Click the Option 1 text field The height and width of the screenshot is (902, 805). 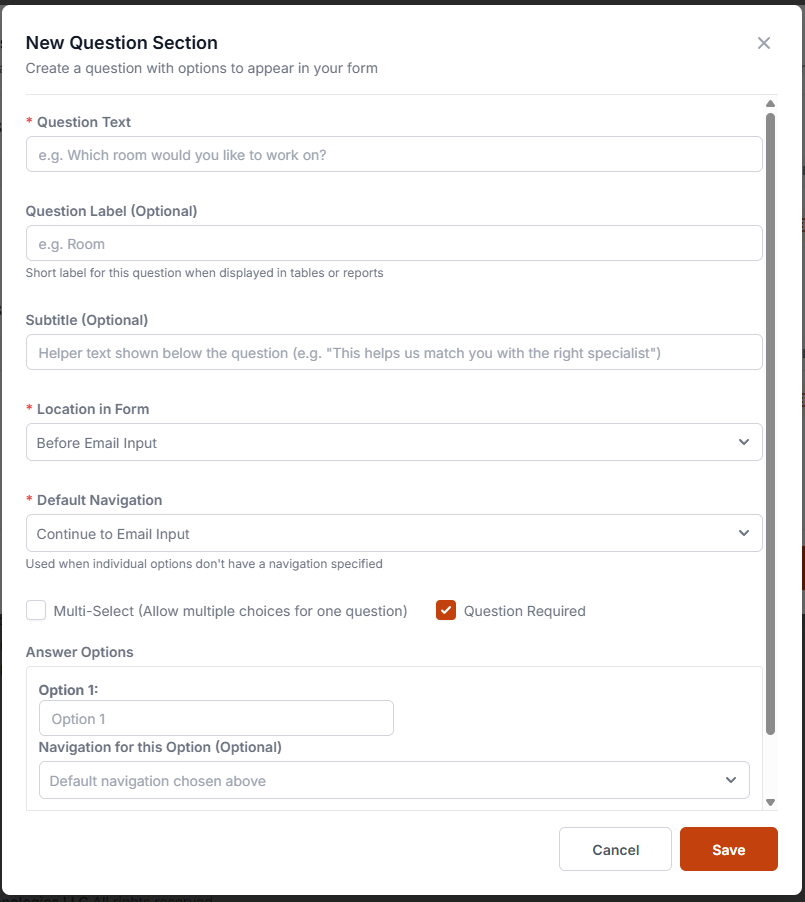(215, 718)
